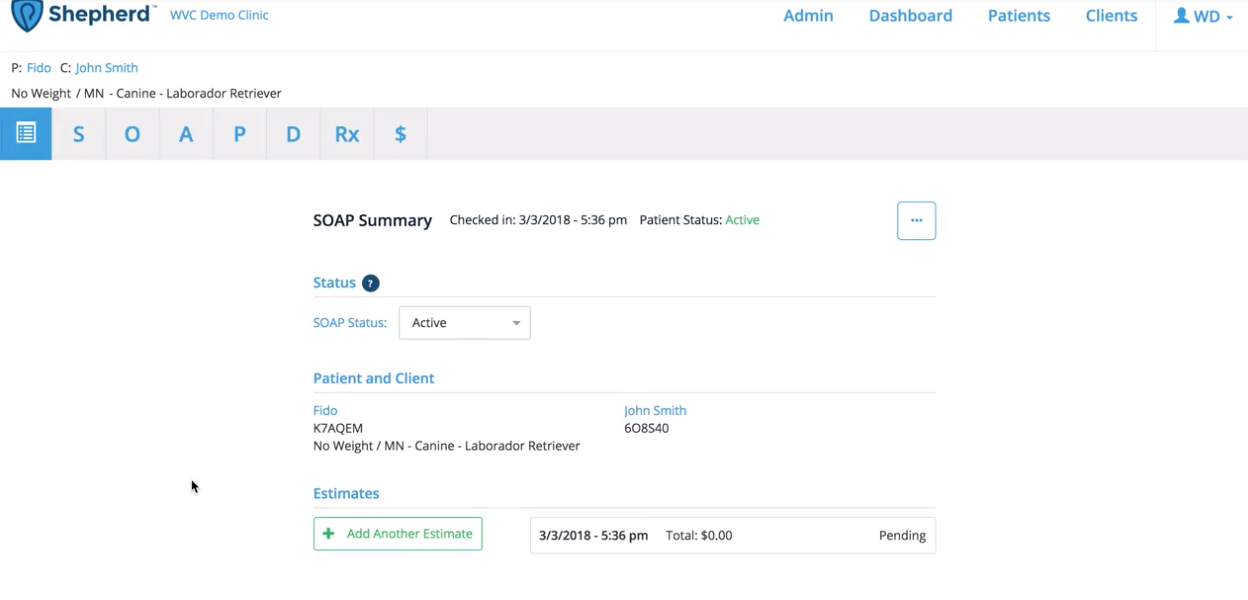Open John Smith client link in header
The width and height of the screenshot is (1248, 600).
pos(107,68)
